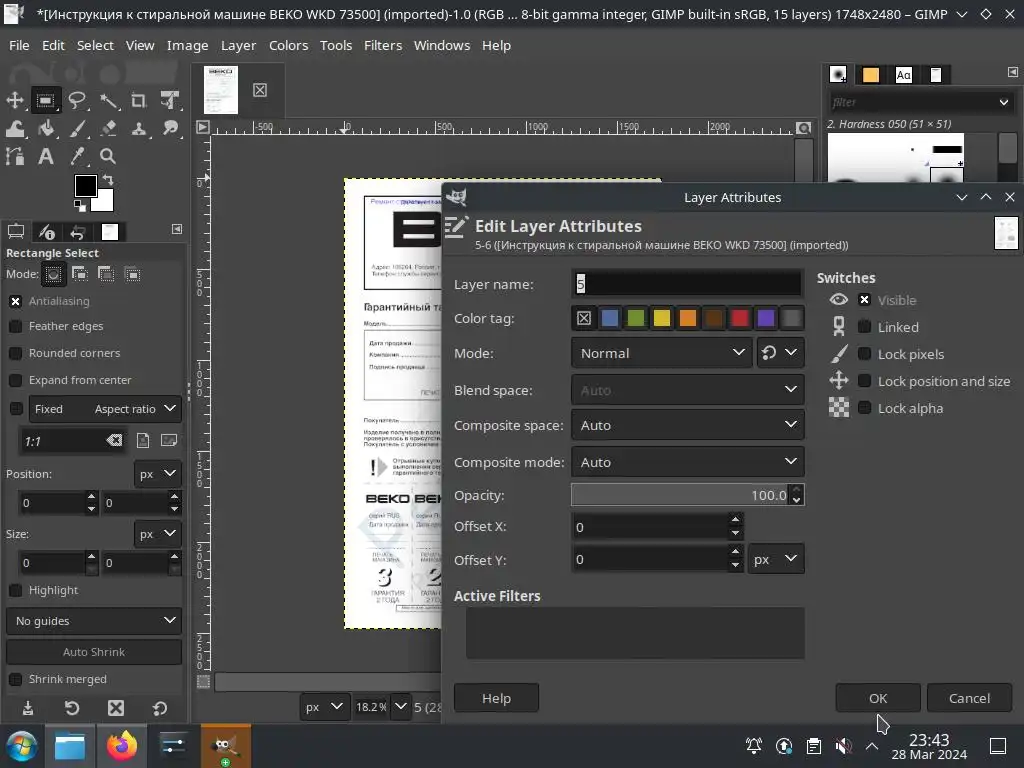Reset colors to default black and white
This screenshot has width=1024, height=768.
(x=80, y=206)
